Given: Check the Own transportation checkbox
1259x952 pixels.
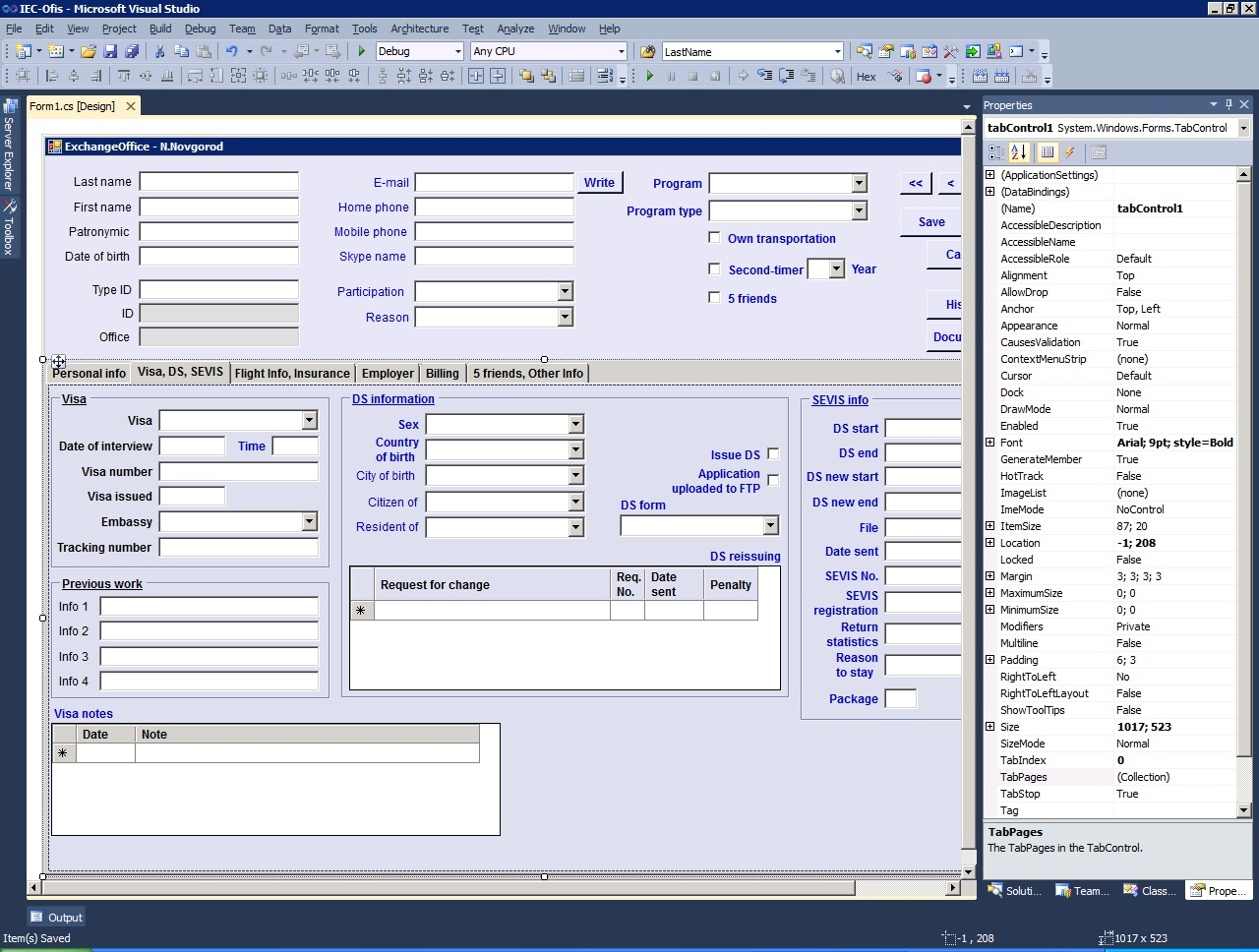Looking at the screenshot, I should pyautogui.click(x=715, y=237).
